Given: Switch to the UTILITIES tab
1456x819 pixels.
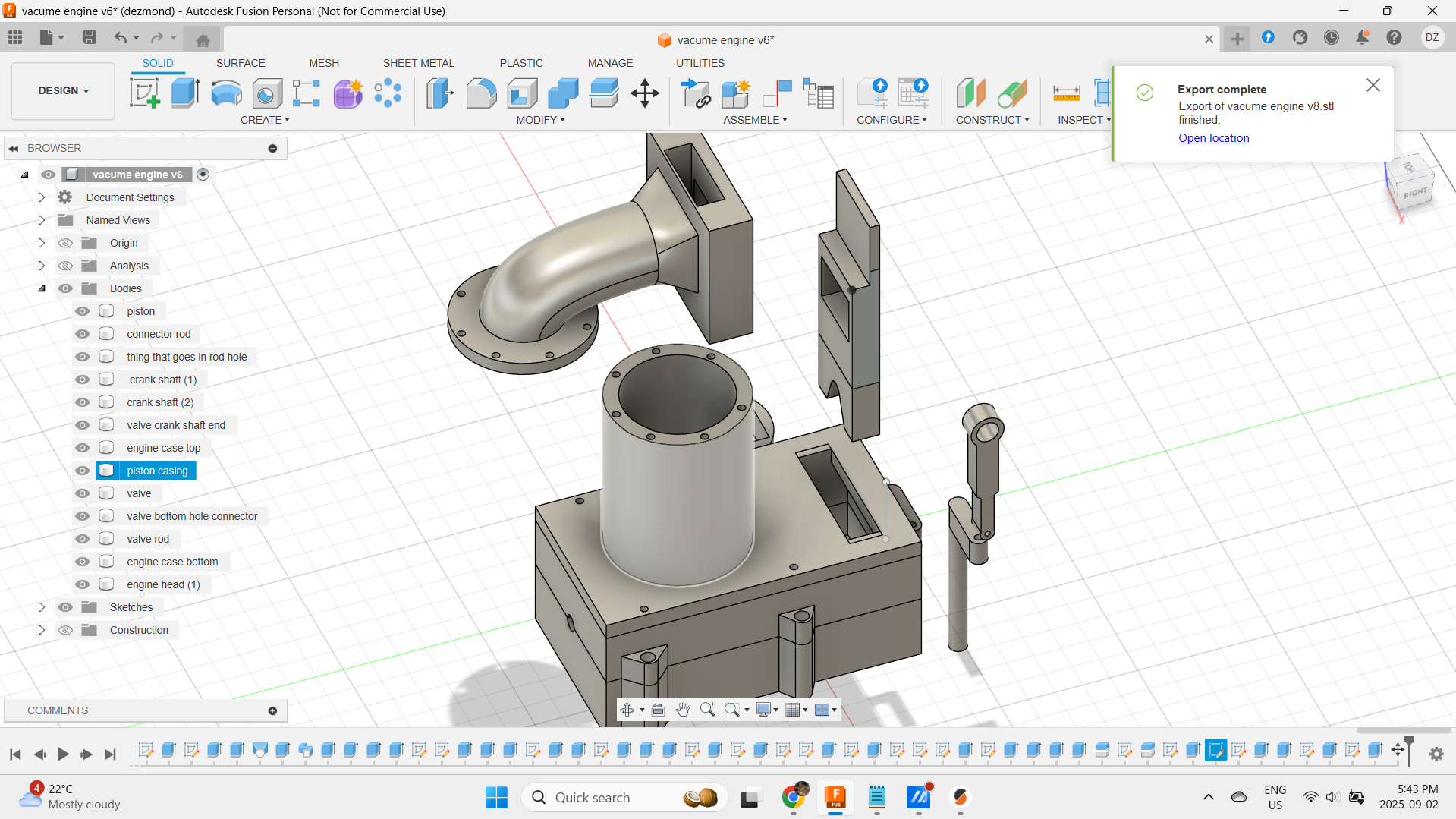Looking at the screenshot, I should click(700, 63).
